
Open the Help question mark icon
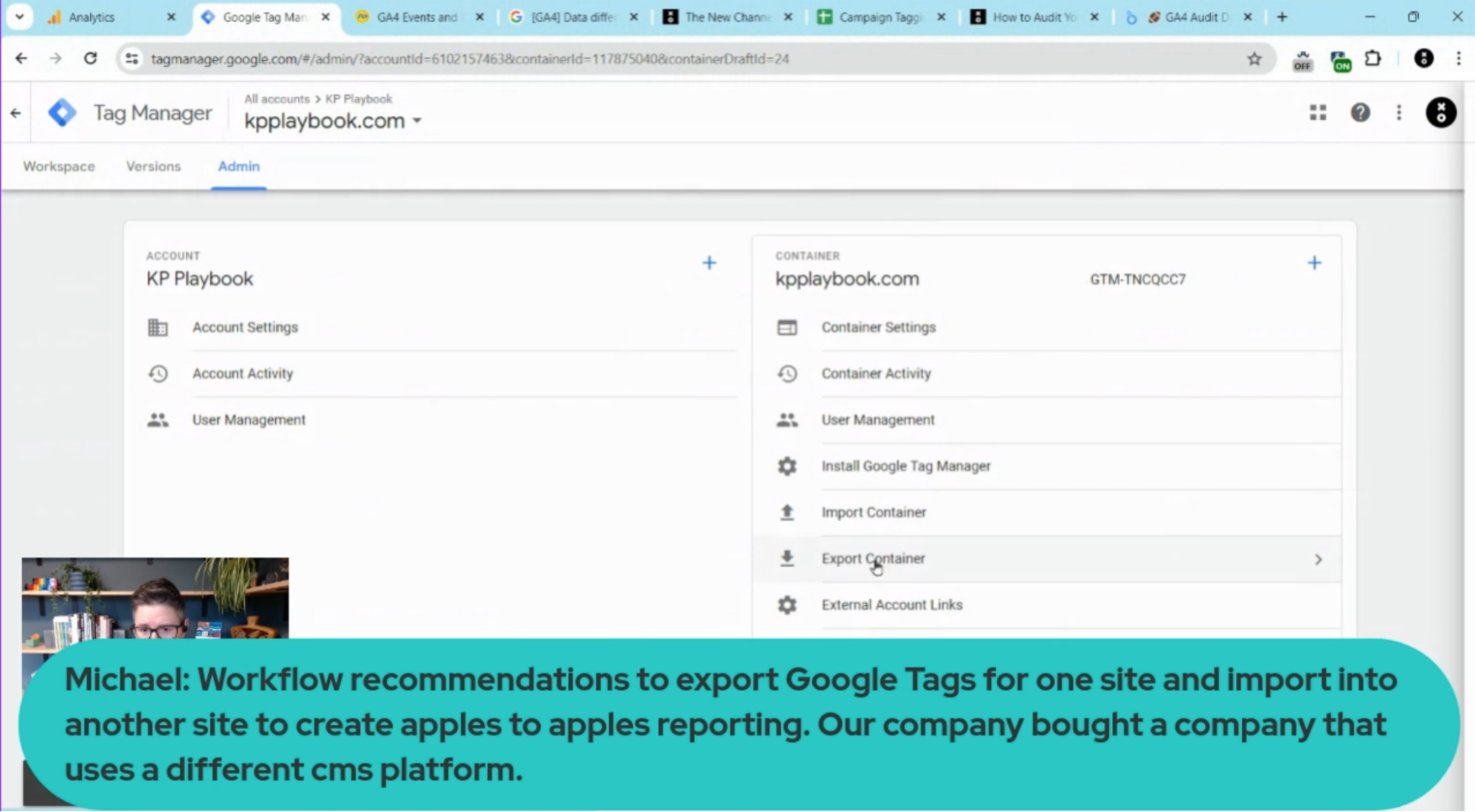(x=1360, y=112)
